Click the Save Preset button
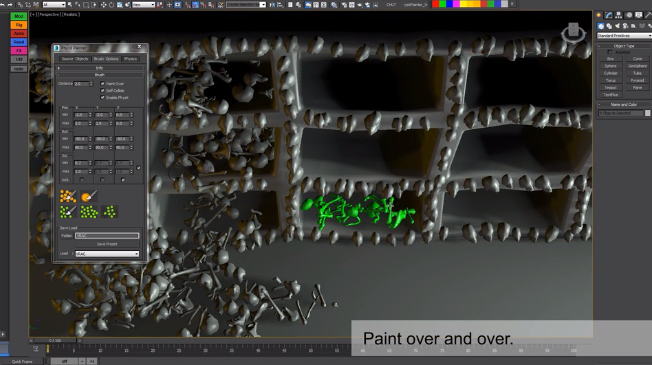Image resolution: width=652 pixels, height=365 pixels. pyautogui.click(x=107, y=244)
